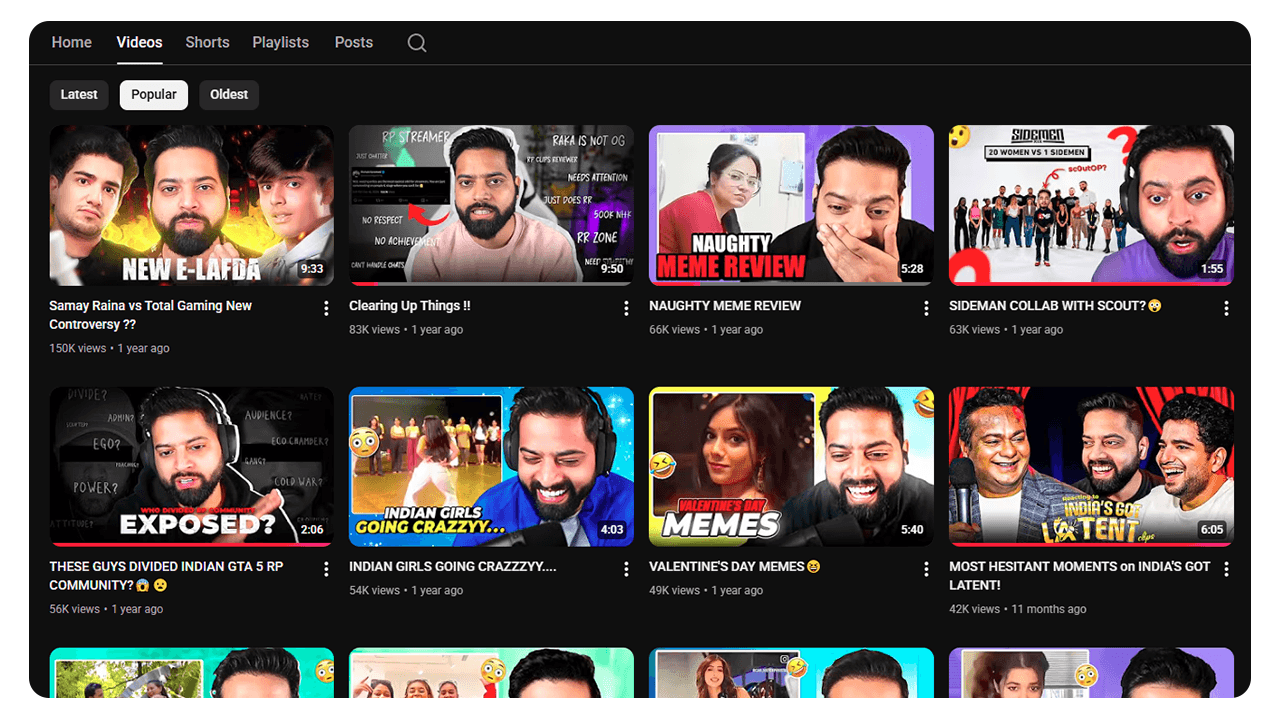Click the '42K views • 11 months ago' text
The height and width of the screenshot is (720, 1280).
[1018, 609]
